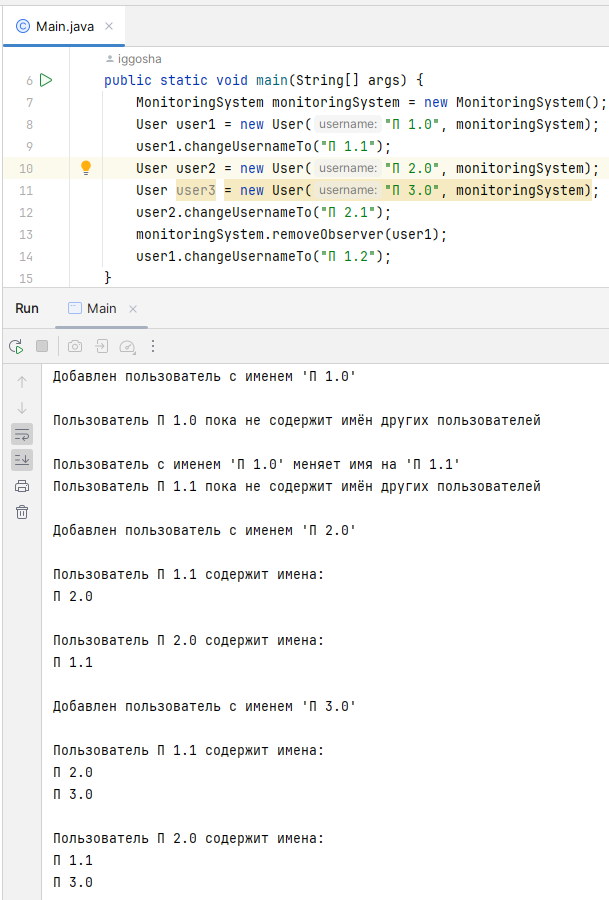Viewport: 609px width, 900px height.
Task: Take a thread dump camera icon
Action: coord(75,346)
